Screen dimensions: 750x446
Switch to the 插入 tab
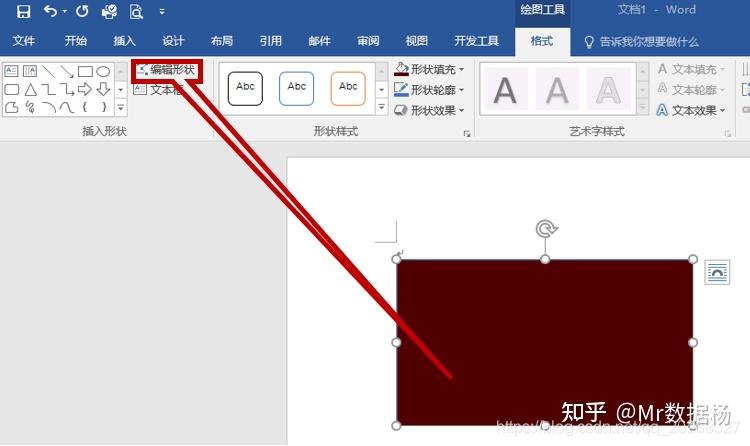(x=124, y=41)
